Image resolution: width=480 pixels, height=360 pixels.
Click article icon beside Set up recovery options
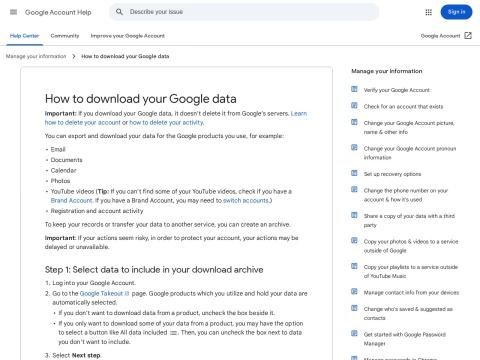[354, 173]
